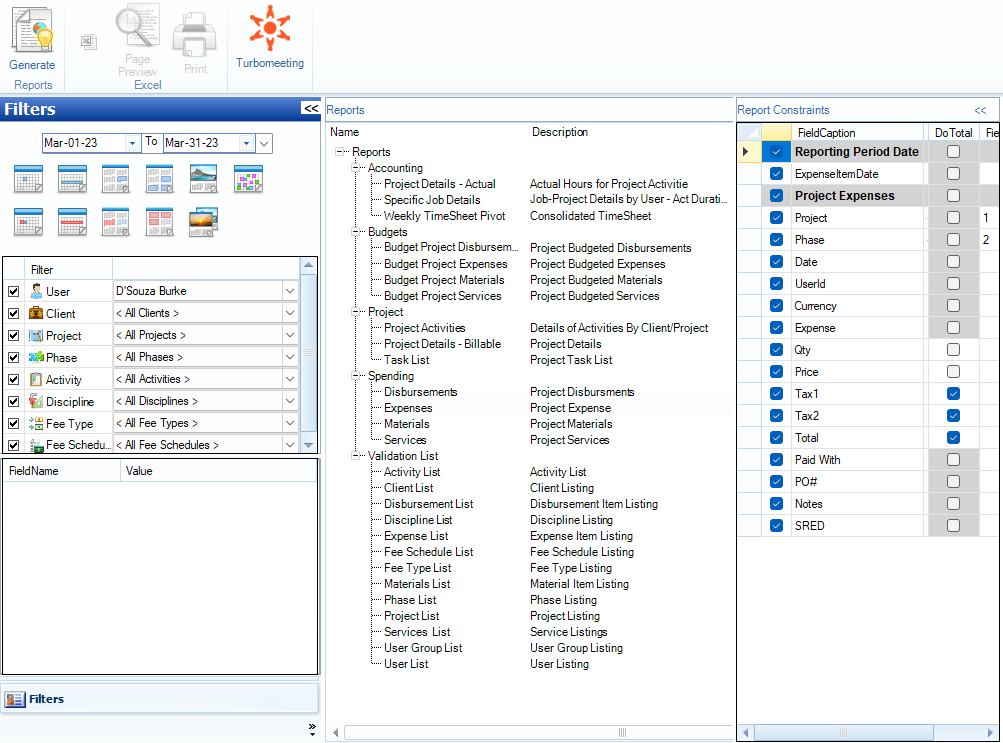Select the mountain-photo calendar range icon
The image size is (1003, 743).
[203, 179]
